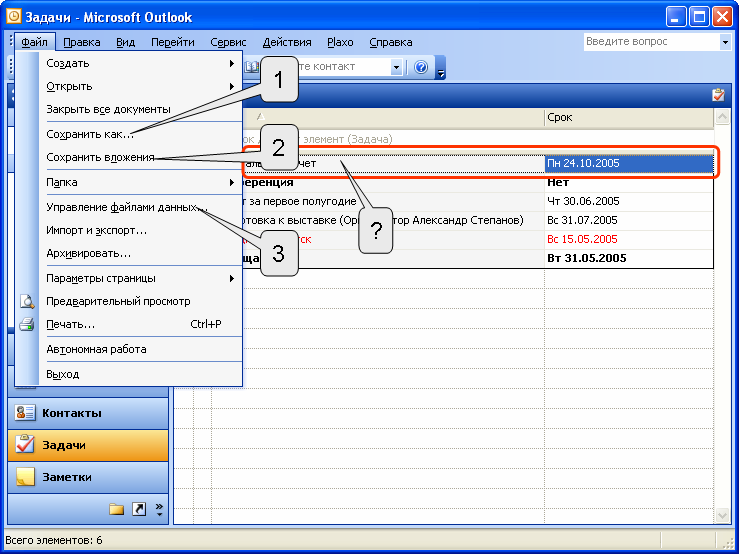Screen dimensions: 739x554
Task: Click the find contact search field
Action: point(343,67)
